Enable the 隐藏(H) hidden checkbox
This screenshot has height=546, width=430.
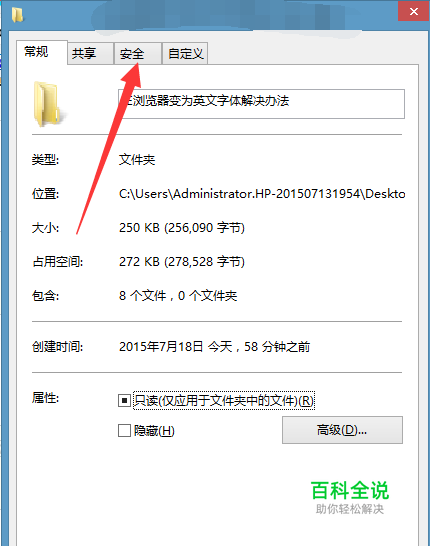pos(124,430)
